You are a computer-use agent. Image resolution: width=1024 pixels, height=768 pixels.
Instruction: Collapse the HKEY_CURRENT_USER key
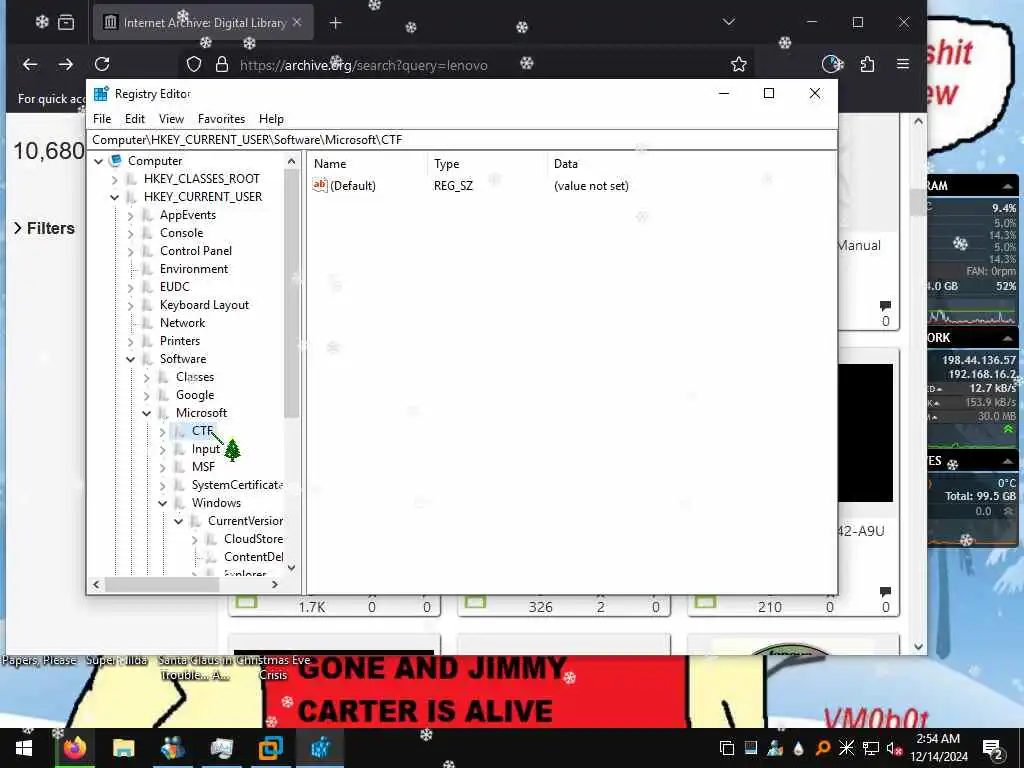click(114, 197)
